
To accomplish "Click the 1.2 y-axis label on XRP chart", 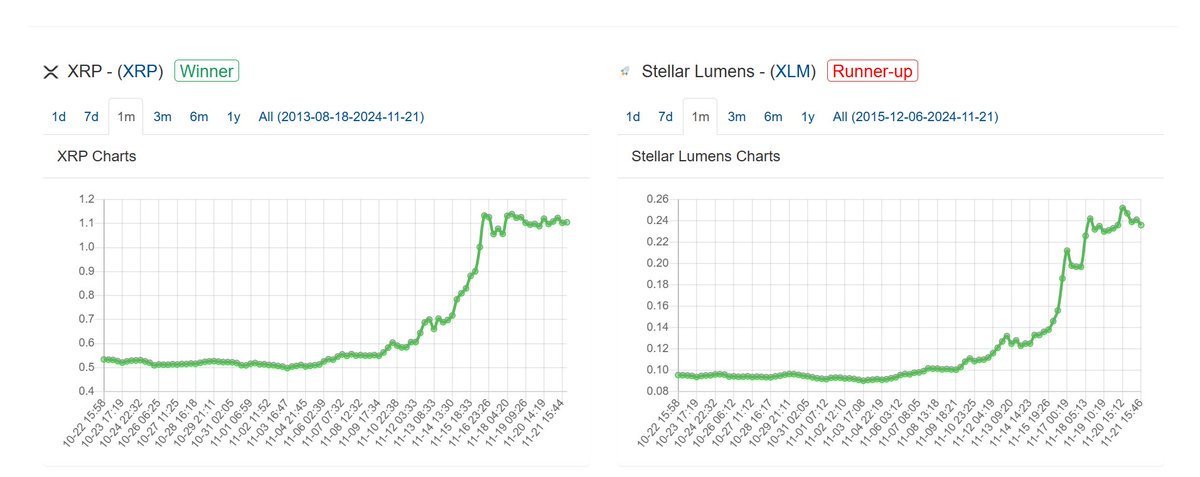I will (85, 199).
